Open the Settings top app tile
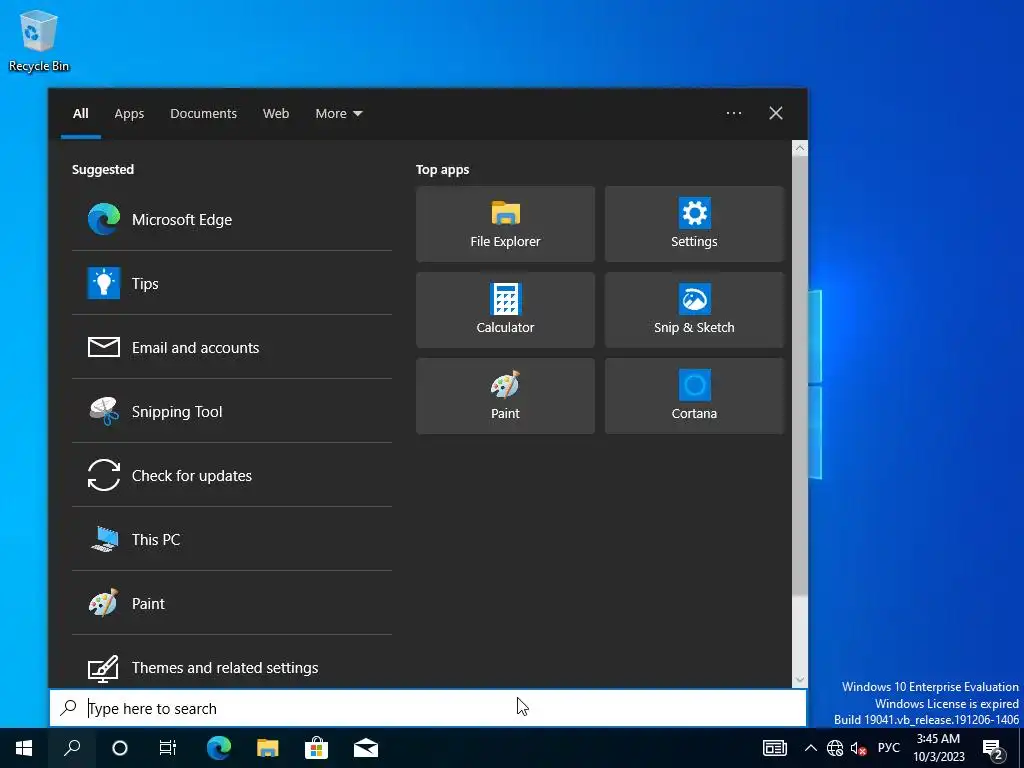The width and height of the screenshot is (1024, 768). point(694,224)
